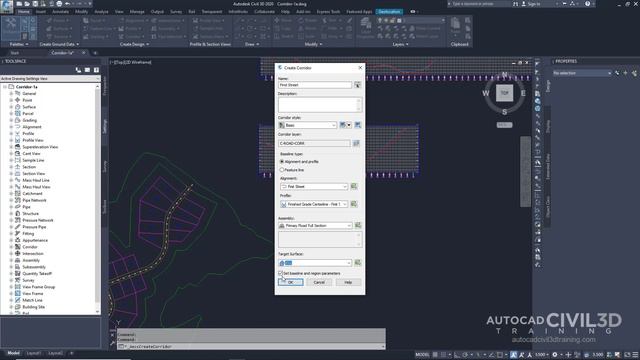This screenshot has width=640, height=360.
Task: Expand the Corridor node in settings tree
Action: coord(11,247)
